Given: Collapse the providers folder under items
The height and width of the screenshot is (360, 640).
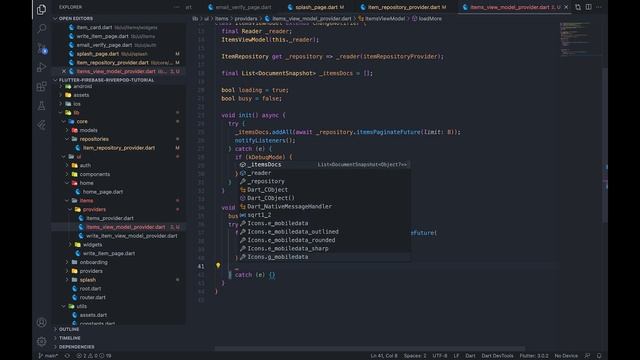Looking at the screenshot, I should pos(94,209).
